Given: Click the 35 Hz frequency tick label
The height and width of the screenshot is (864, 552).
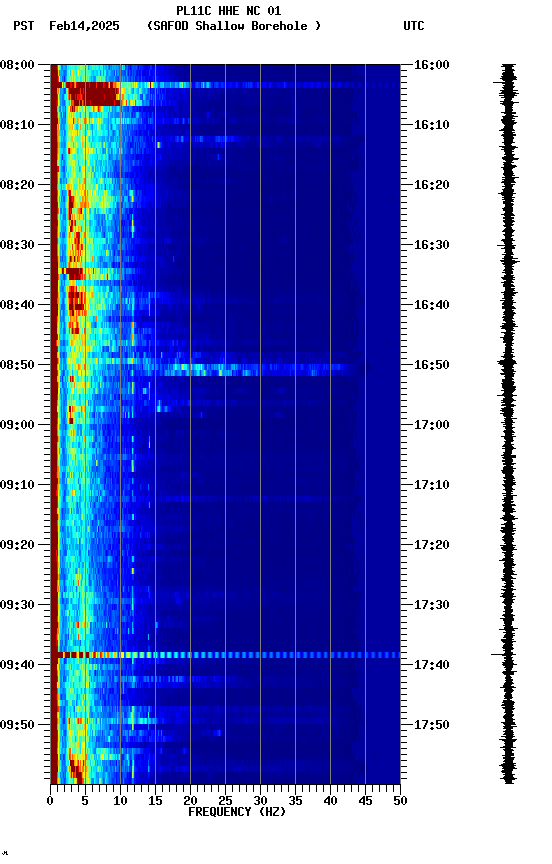Looking at the screenshot, I should coord(295,801).
